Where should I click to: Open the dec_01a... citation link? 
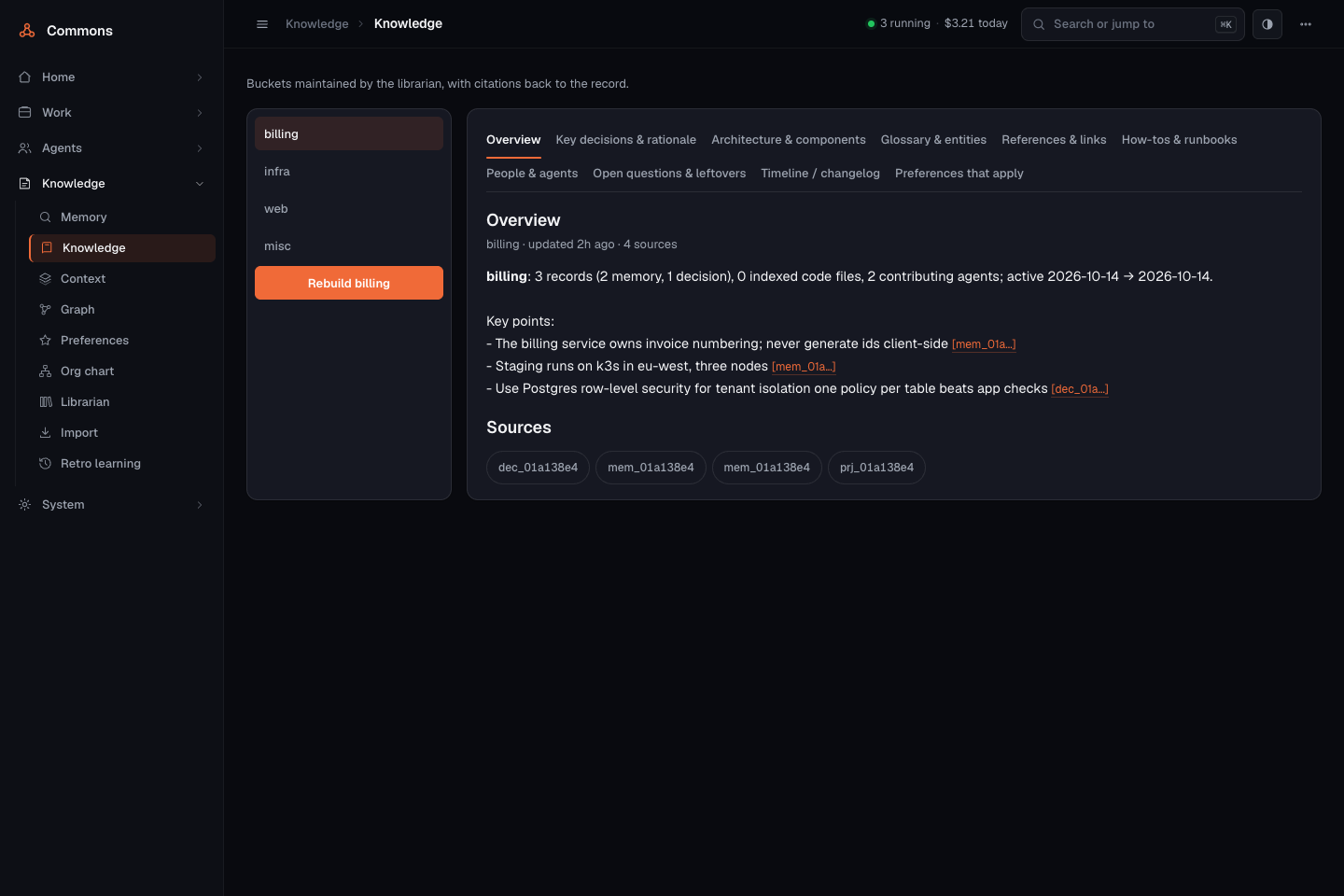tap(1080, 389)
